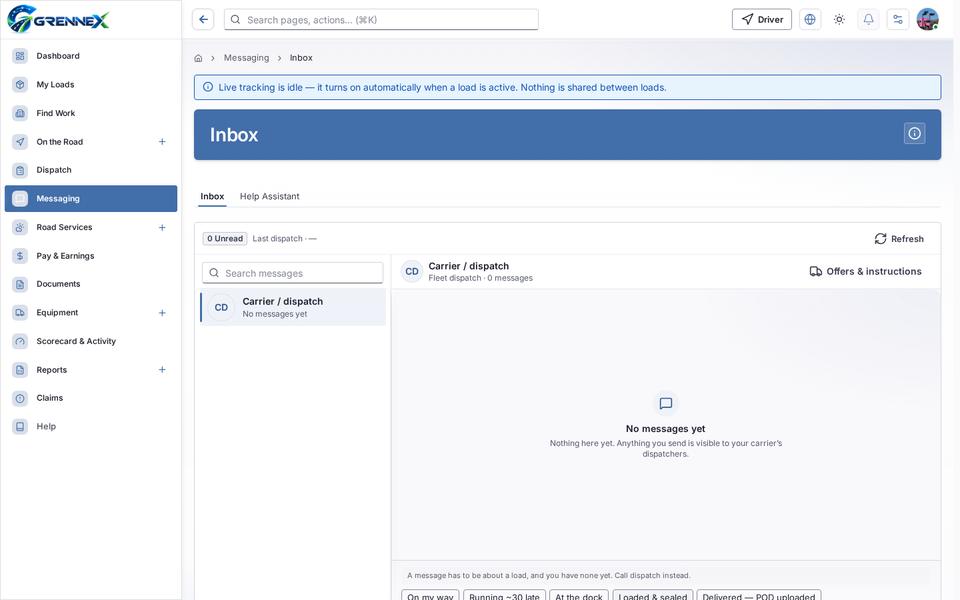Click the Driver role button
The height and width of the screenshot is (600, 960).
click(x=762, y=20)
